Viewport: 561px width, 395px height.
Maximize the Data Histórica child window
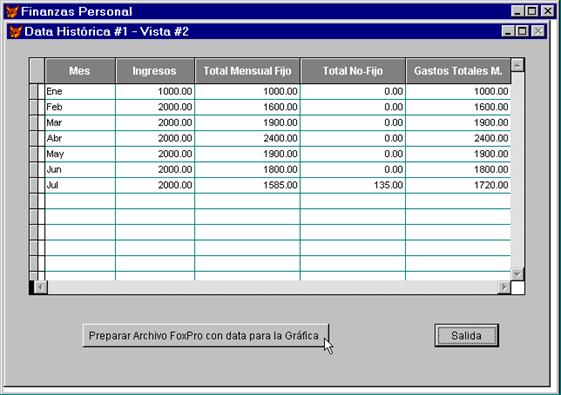[522, 31]
